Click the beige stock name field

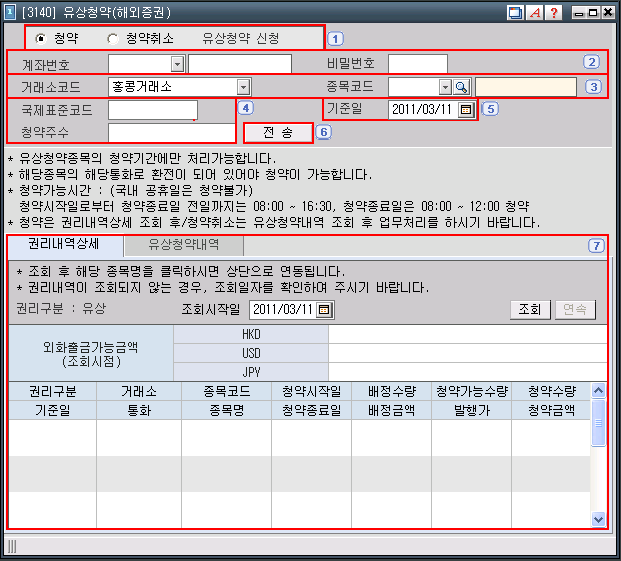coord(526,87)
